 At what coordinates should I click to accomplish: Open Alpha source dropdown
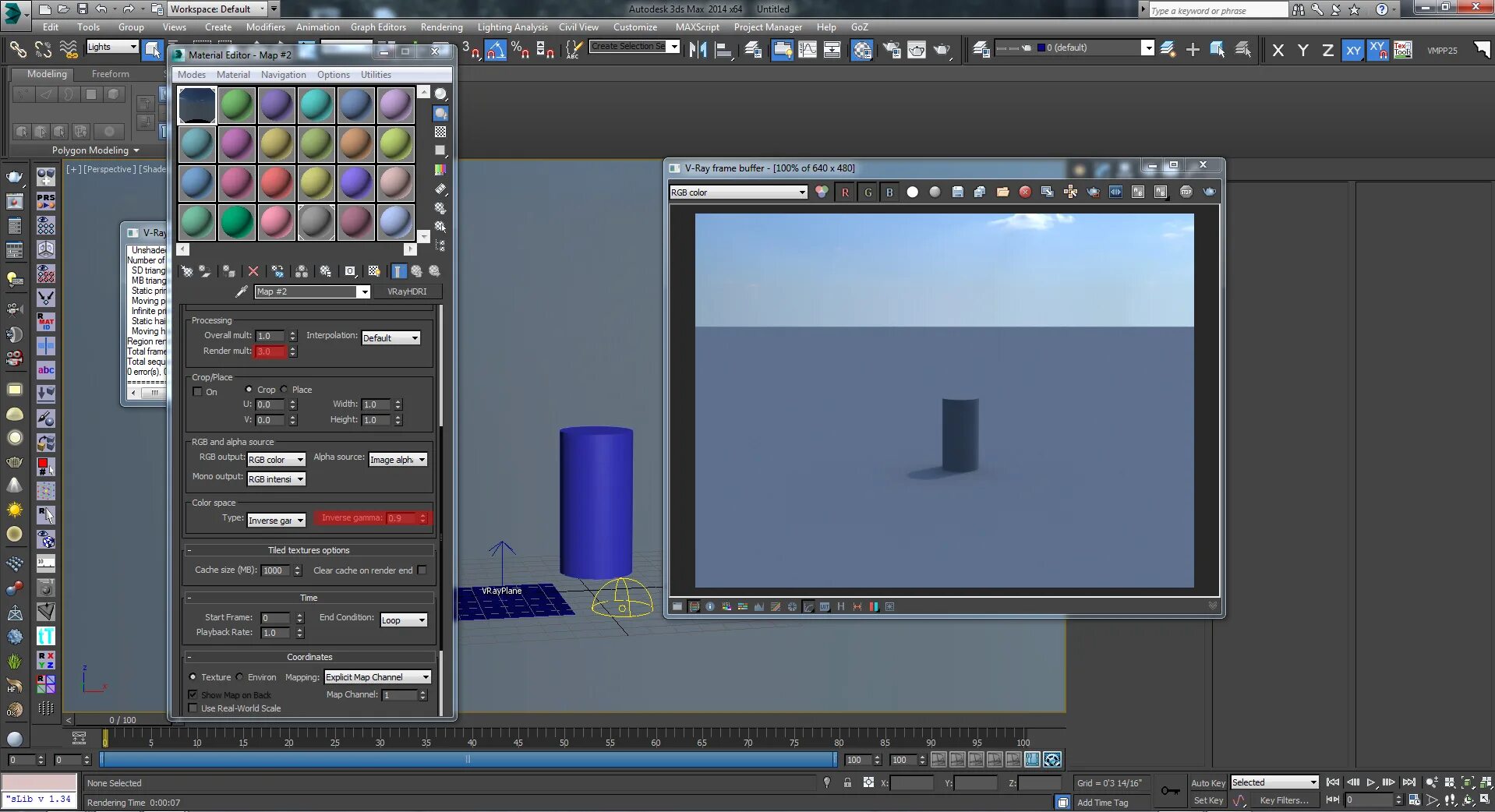(398, 460)
